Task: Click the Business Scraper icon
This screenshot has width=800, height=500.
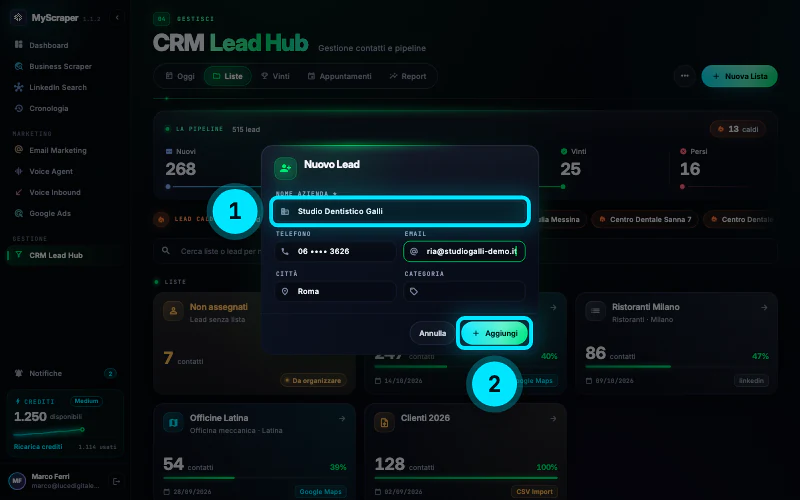Action: 19,66
